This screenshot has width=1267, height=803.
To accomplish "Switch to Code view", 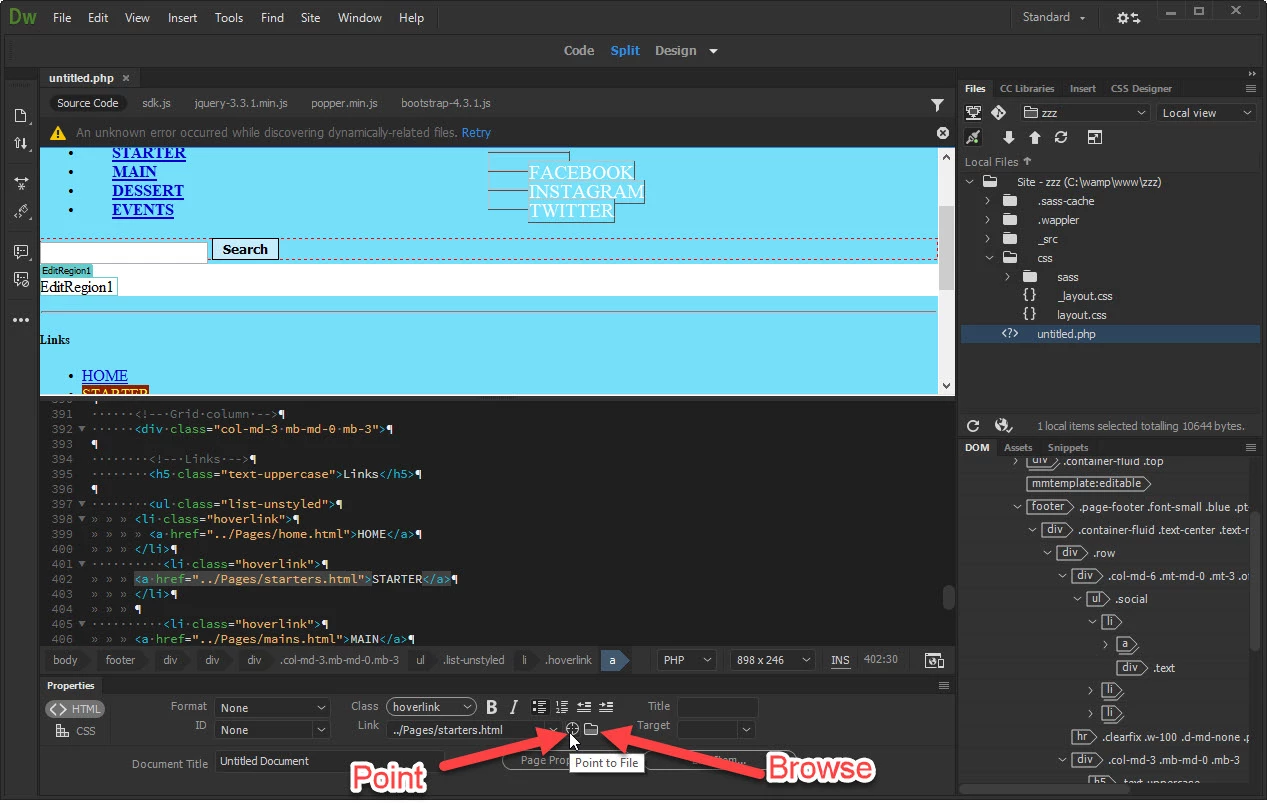I will click(x=579, y=51).
